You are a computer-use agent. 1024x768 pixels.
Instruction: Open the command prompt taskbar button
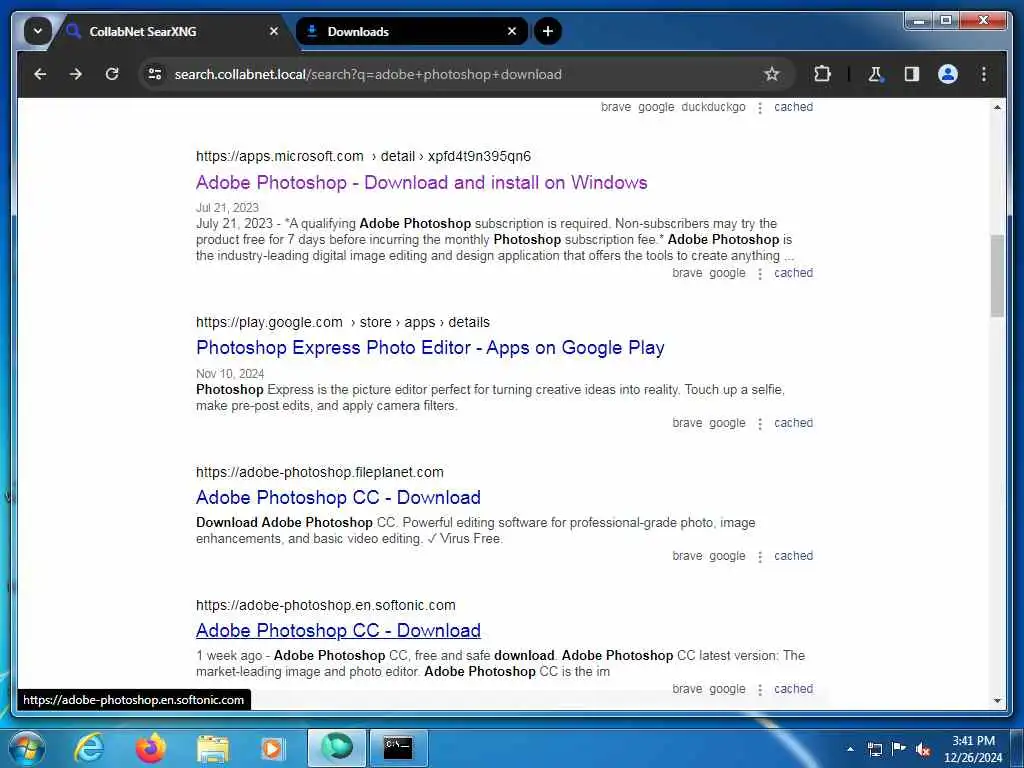398,748
